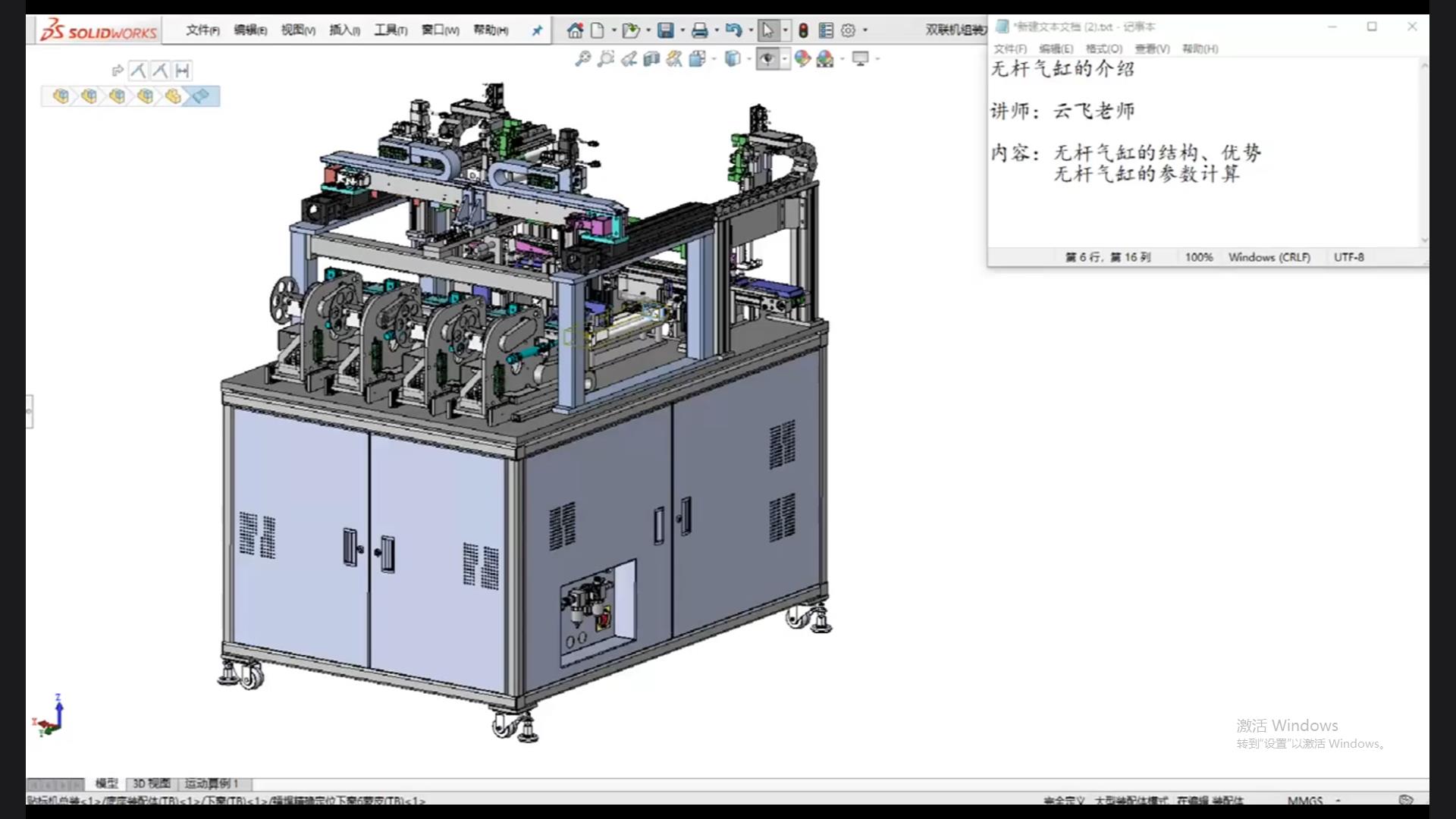Toggle the Hide/Show Items eye icon
Image resolution: width=1456 pixels, height=819 pixels.
(x=767, y=58)
